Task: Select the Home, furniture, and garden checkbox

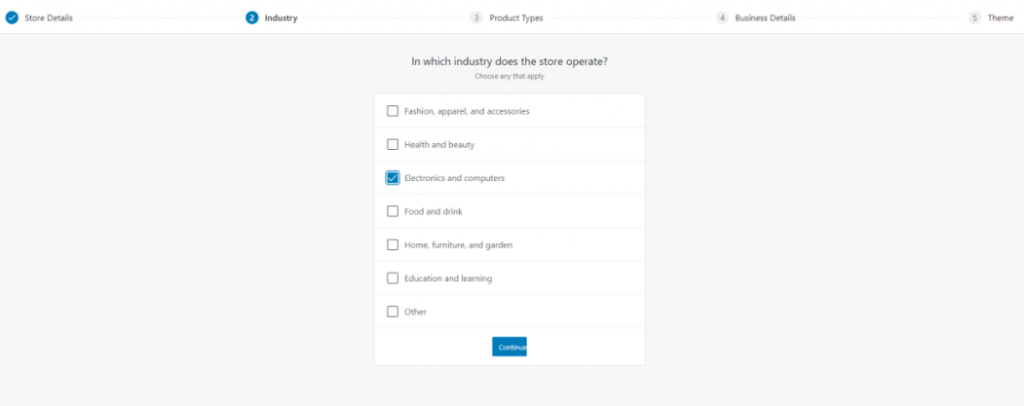Action: pos(392,245)
